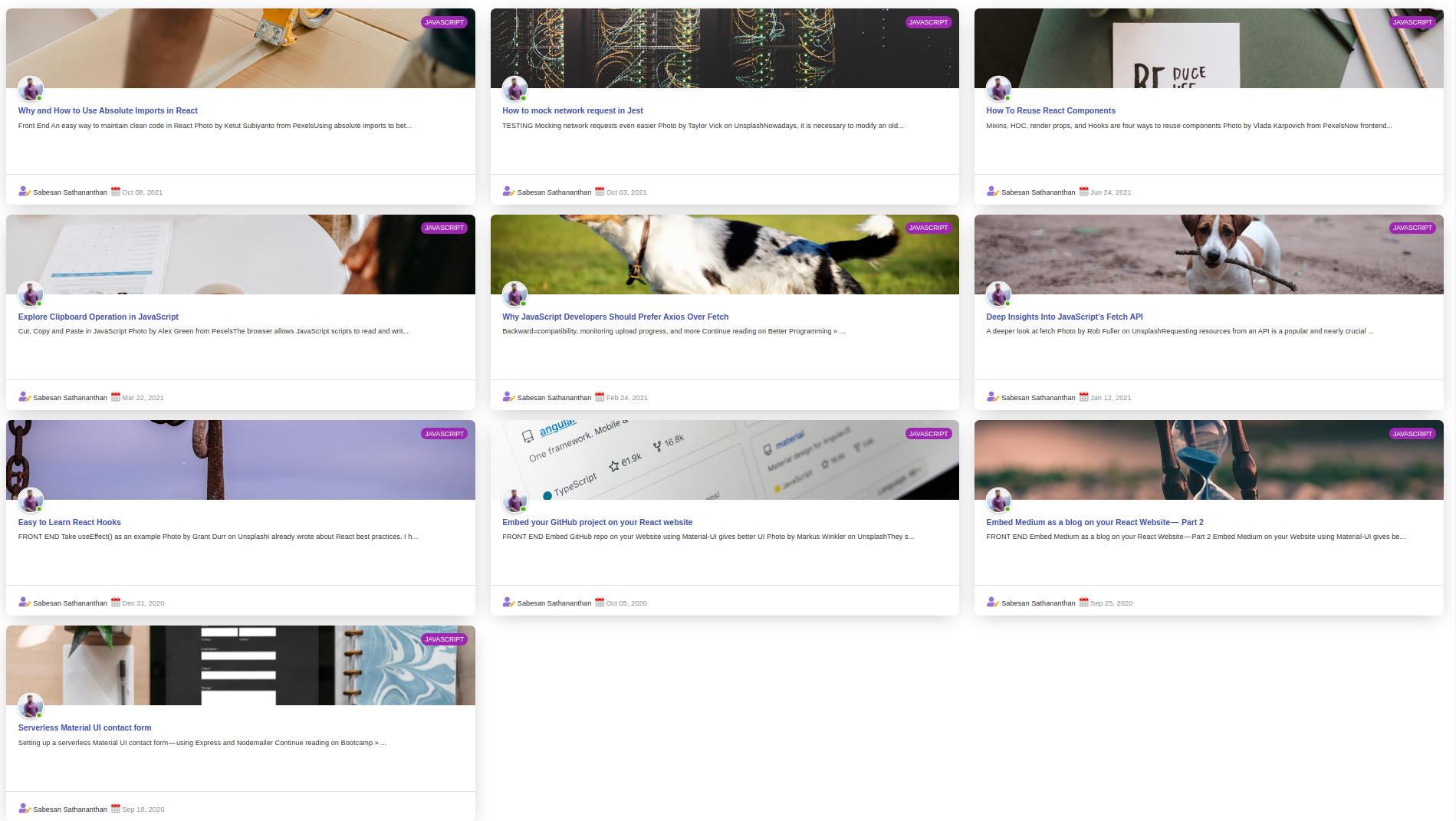Click author avatar on React Hooks card
This screenshot has height=821, width=1456.
coord(31,500)
